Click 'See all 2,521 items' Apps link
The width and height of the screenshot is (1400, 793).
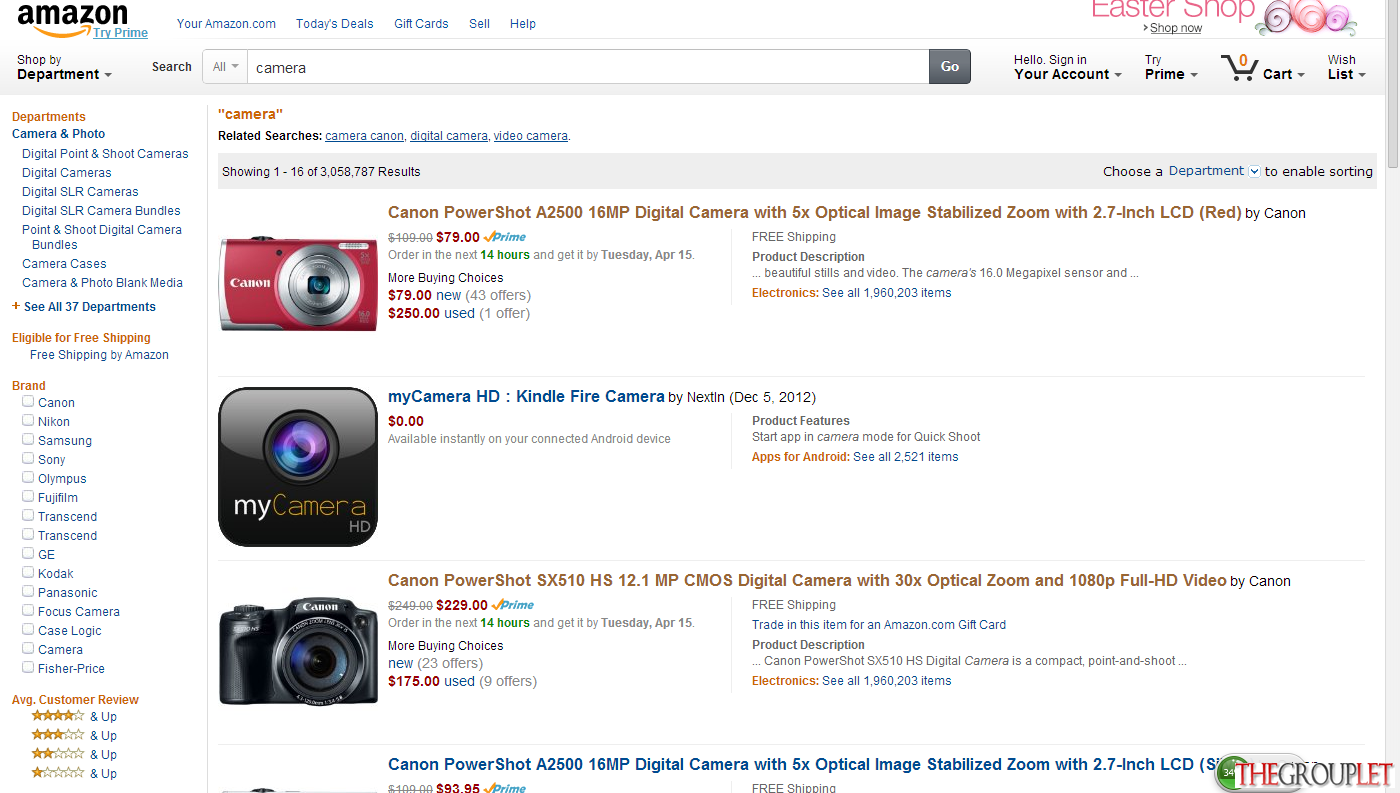pos(905,456)
